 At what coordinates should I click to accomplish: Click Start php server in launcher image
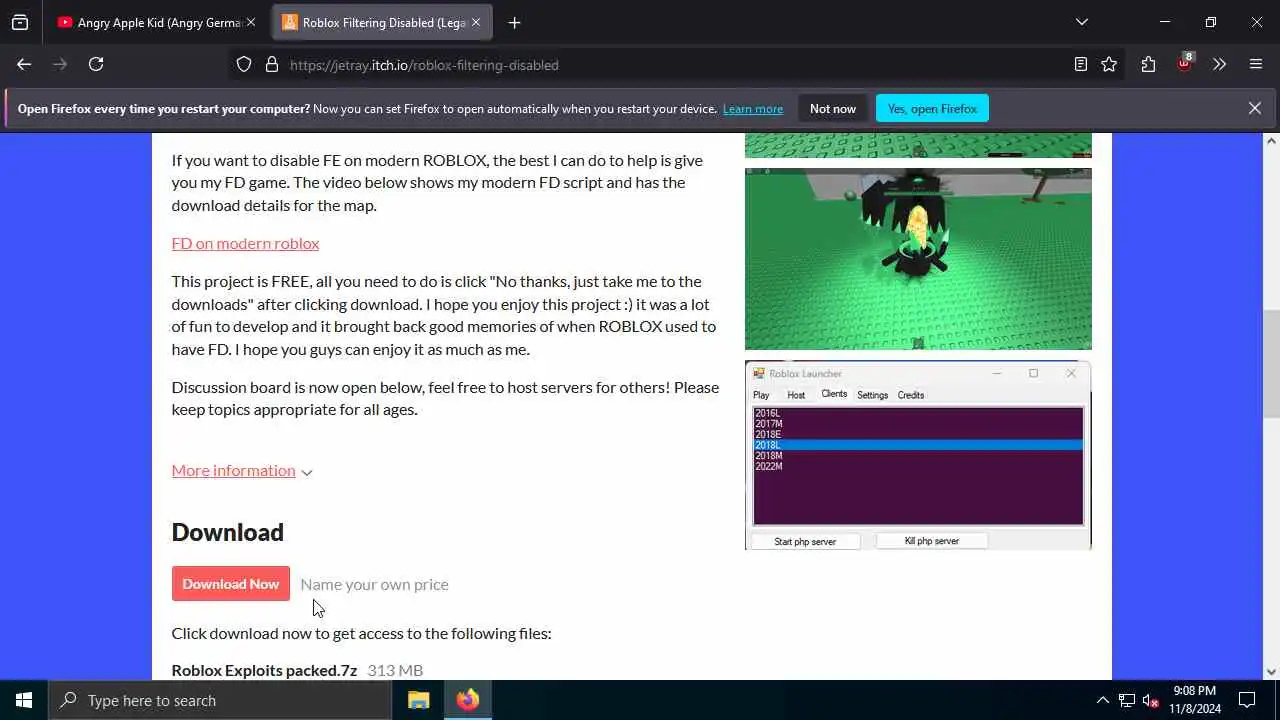[x=805, y=541]
